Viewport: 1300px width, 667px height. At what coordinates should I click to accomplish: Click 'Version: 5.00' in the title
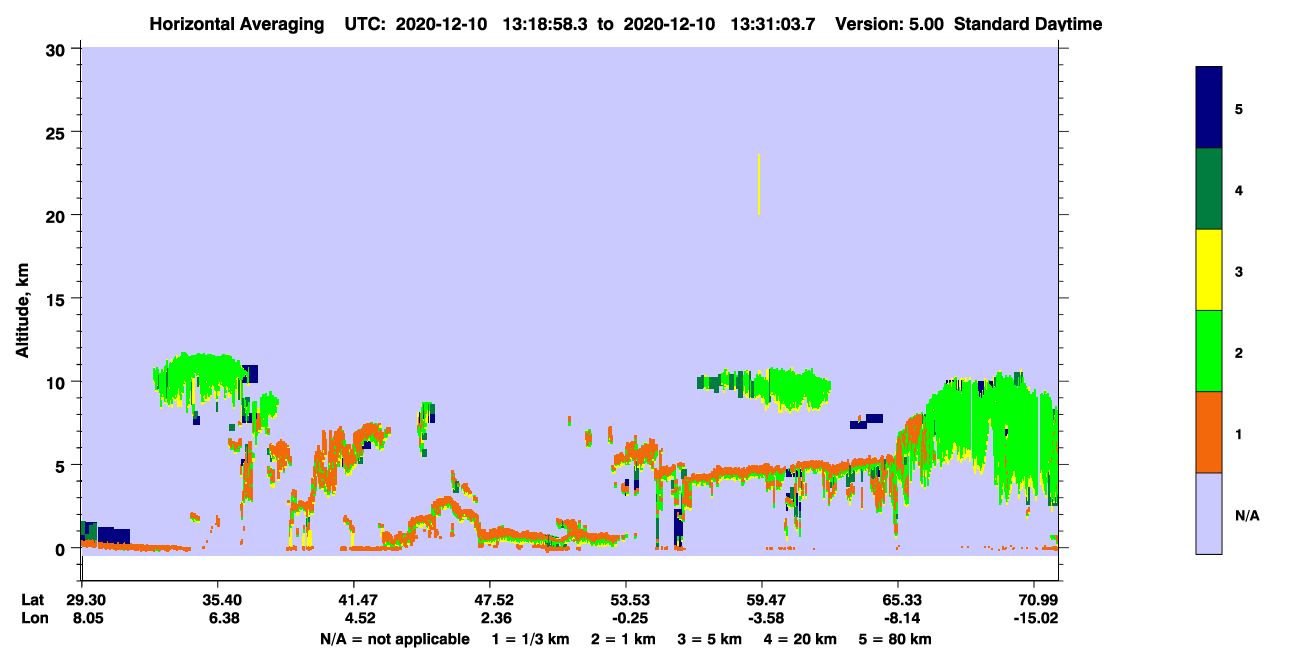888,24
